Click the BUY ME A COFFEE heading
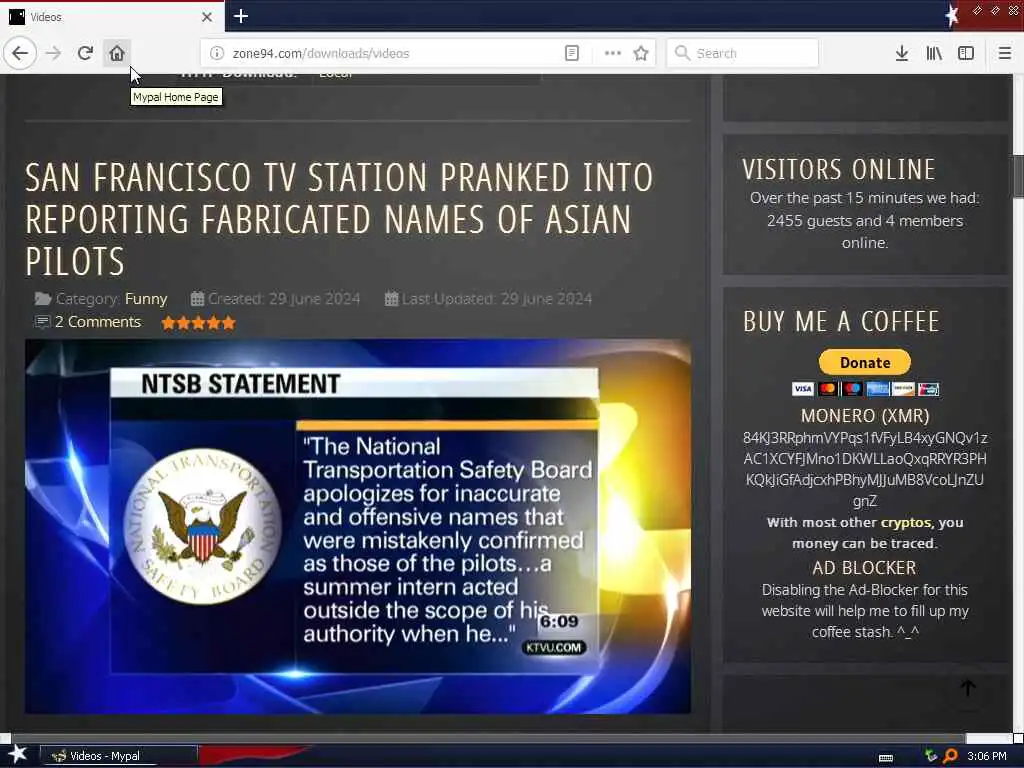The image size is (1024, 768). click(841, 321)
